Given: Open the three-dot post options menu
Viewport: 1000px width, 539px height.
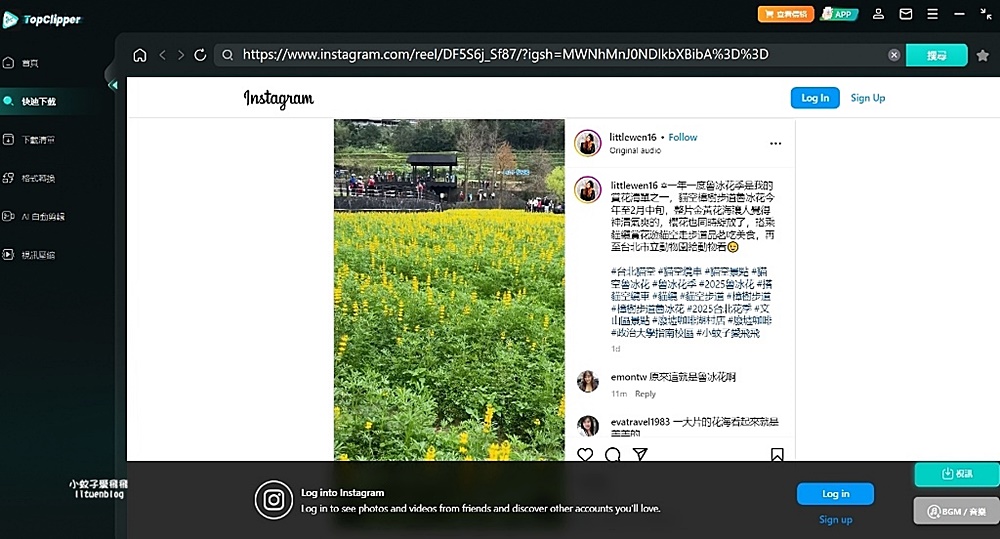Looking at the screenshot, I should coord(776,144).
